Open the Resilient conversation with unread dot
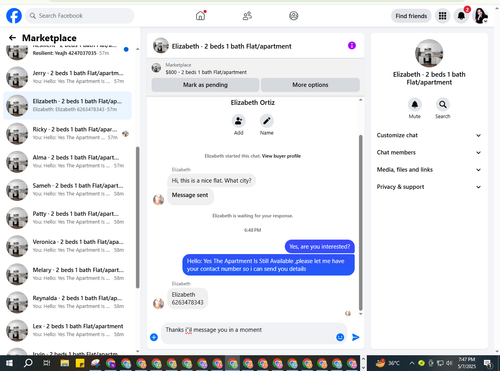Viewport: 500px width, 371px height. click(x=67, y=52)
